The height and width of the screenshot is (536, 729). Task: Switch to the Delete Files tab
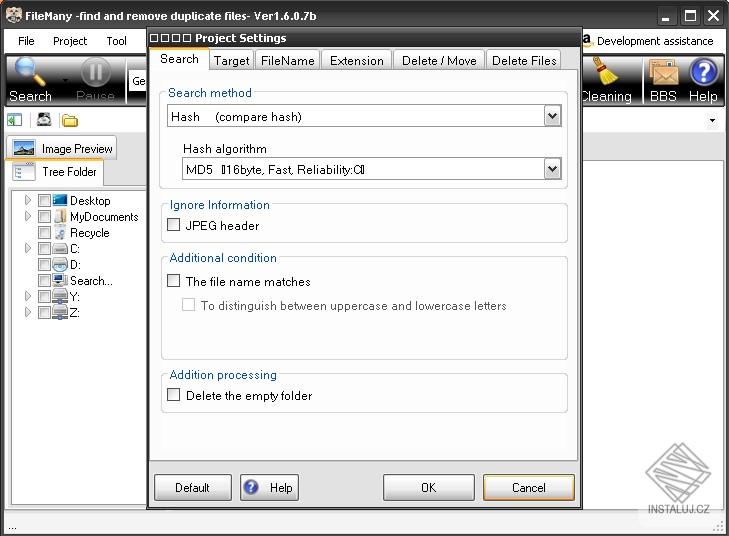pos(524,61)
